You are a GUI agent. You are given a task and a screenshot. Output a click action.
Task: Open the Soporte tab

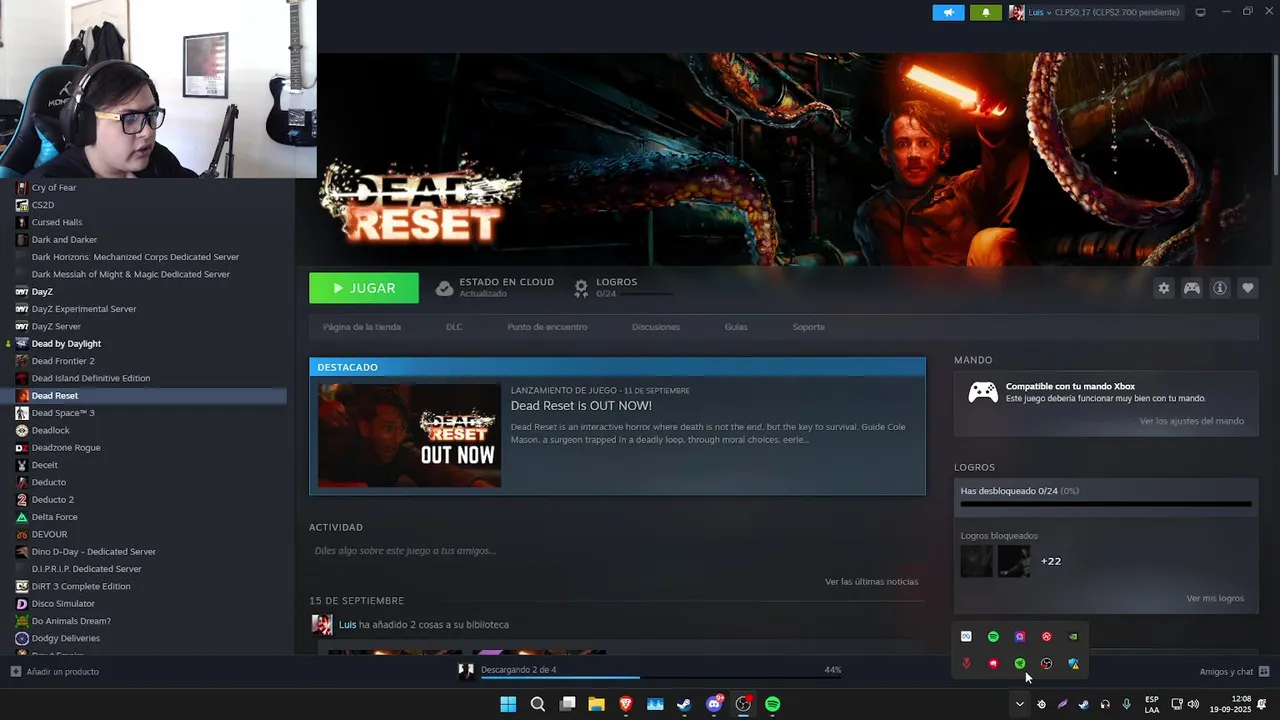coord(809,327)
